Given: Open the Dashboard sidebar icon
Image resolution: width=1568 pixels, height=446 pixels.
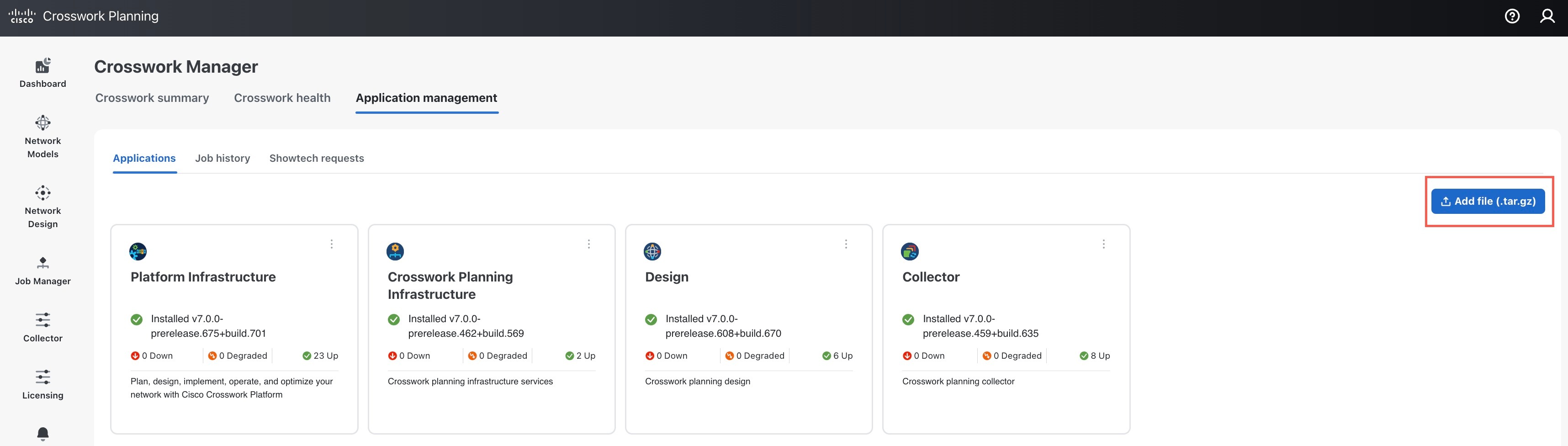Looking at the screenshot, I should pos(42,65).
